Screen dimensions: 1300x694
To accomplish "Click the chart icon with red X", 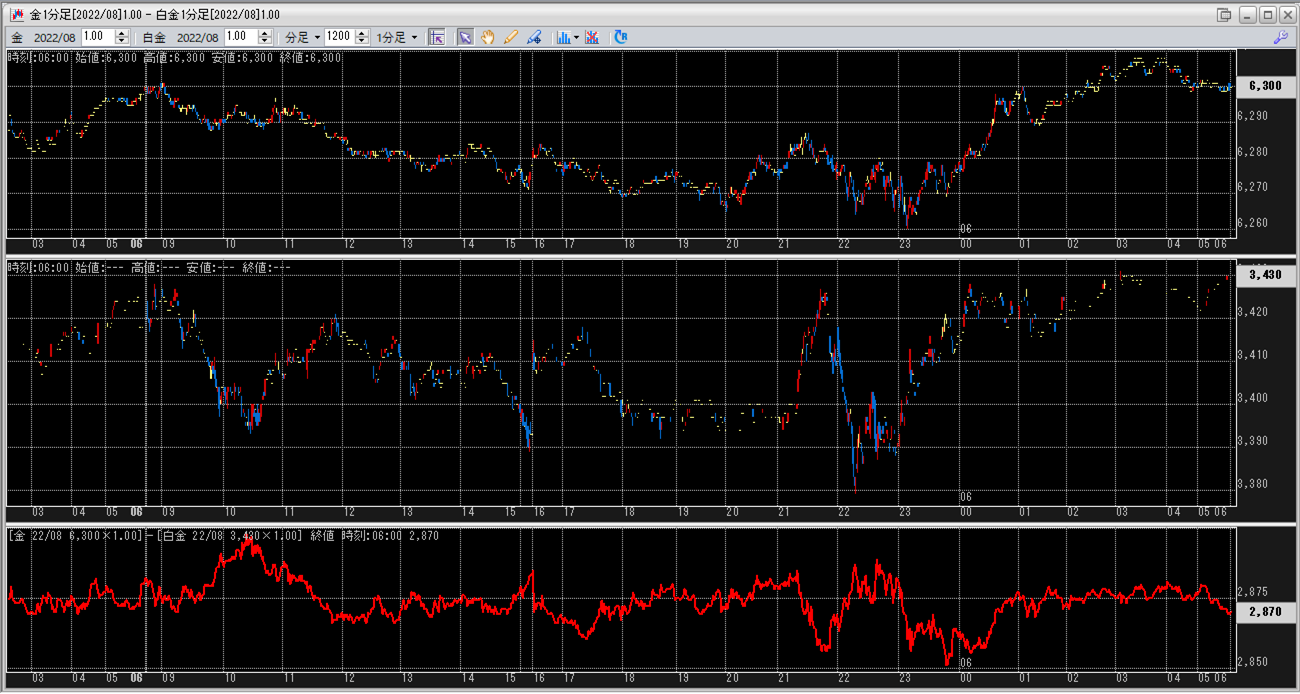I will tap(592, 37).
